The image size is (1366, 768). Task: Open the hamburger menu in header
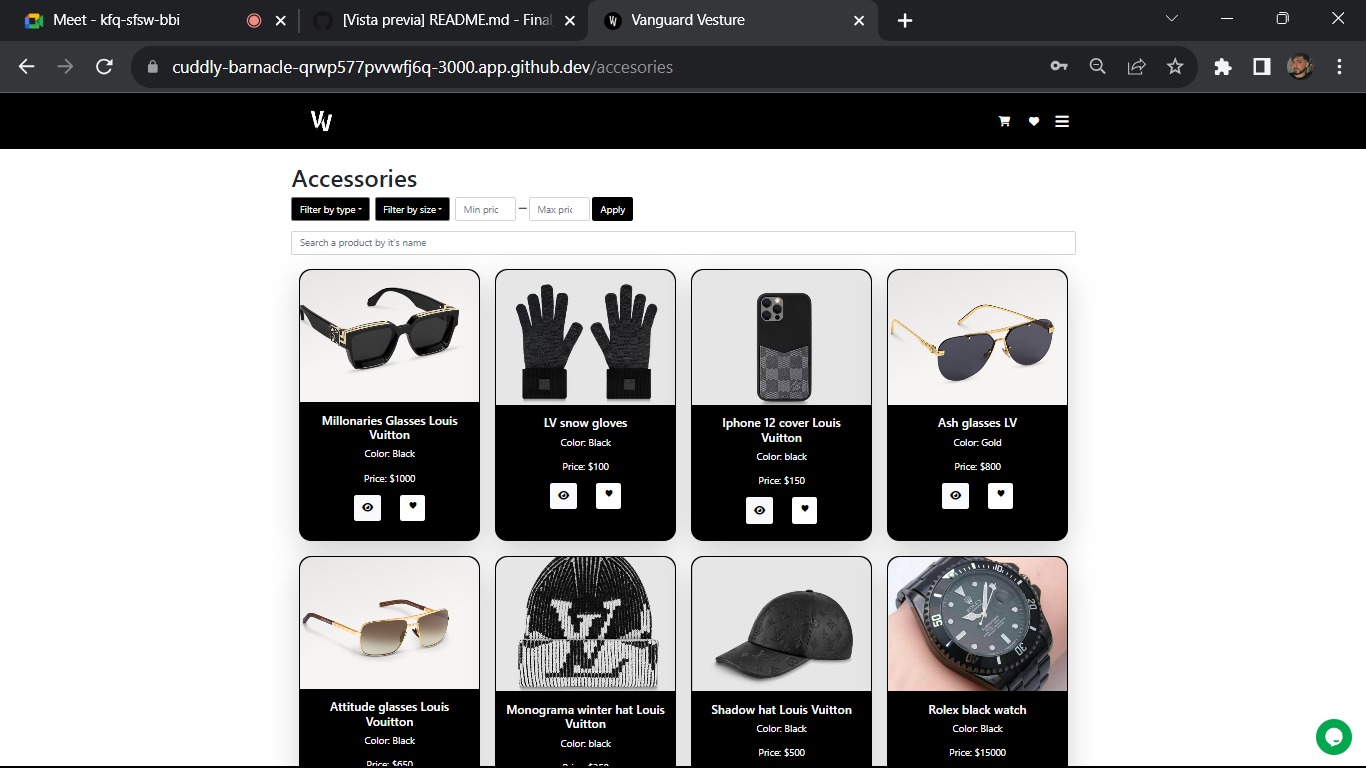pyautogui.click(x=1062, y=121)
